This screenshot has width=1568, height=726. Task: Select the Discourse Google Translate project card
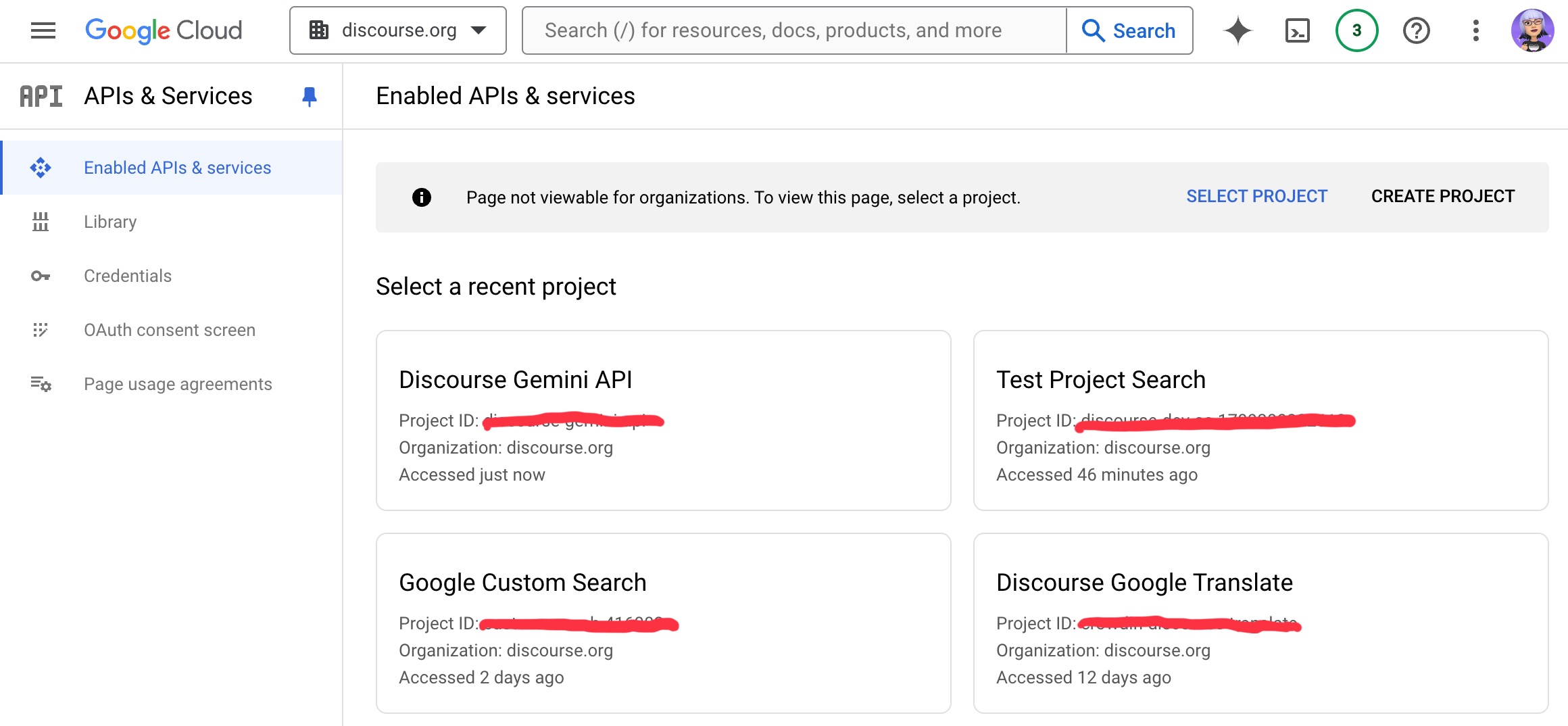coord(1261,623)
